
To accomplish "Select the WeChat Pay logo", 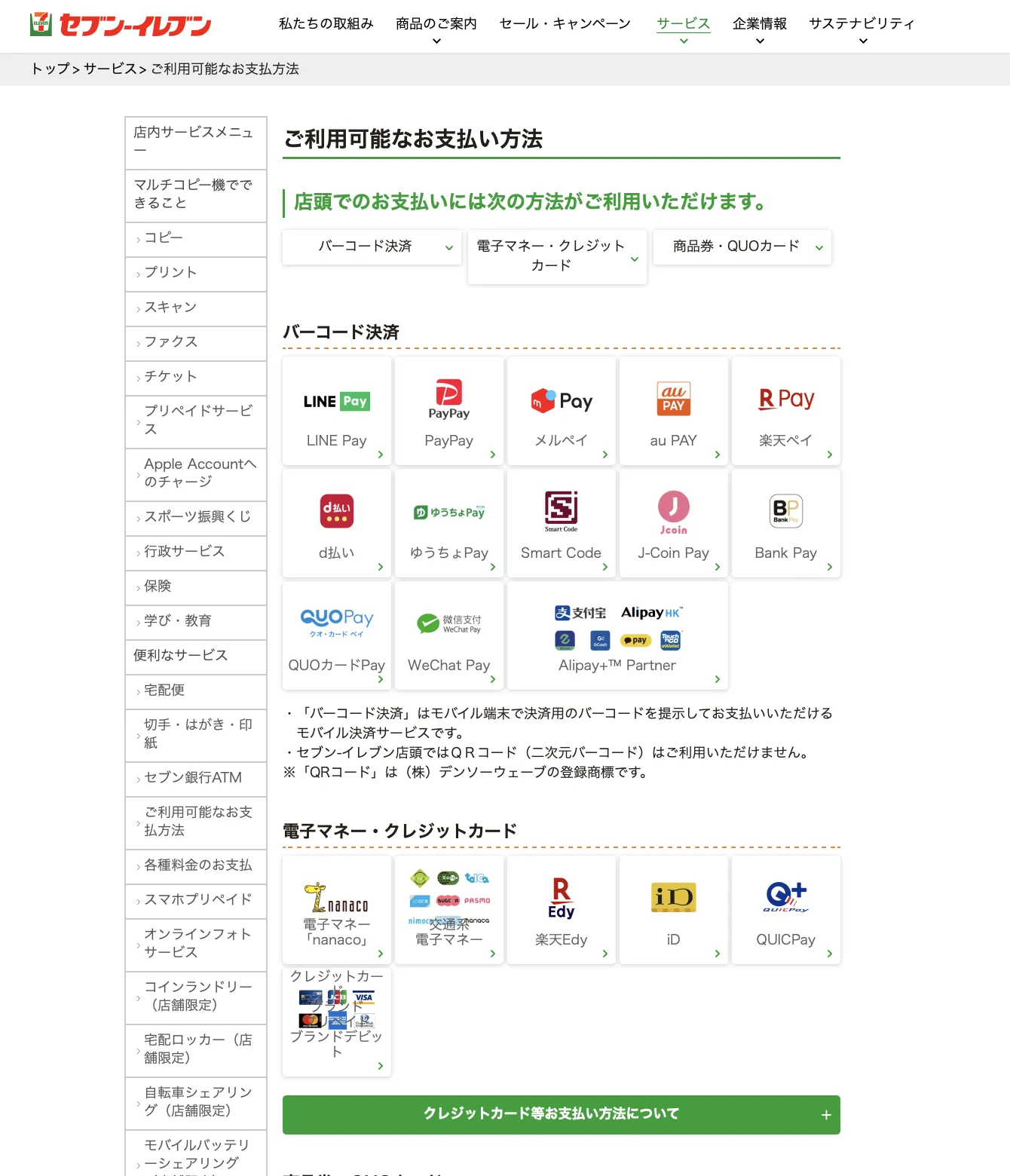I will coord(449,623).
